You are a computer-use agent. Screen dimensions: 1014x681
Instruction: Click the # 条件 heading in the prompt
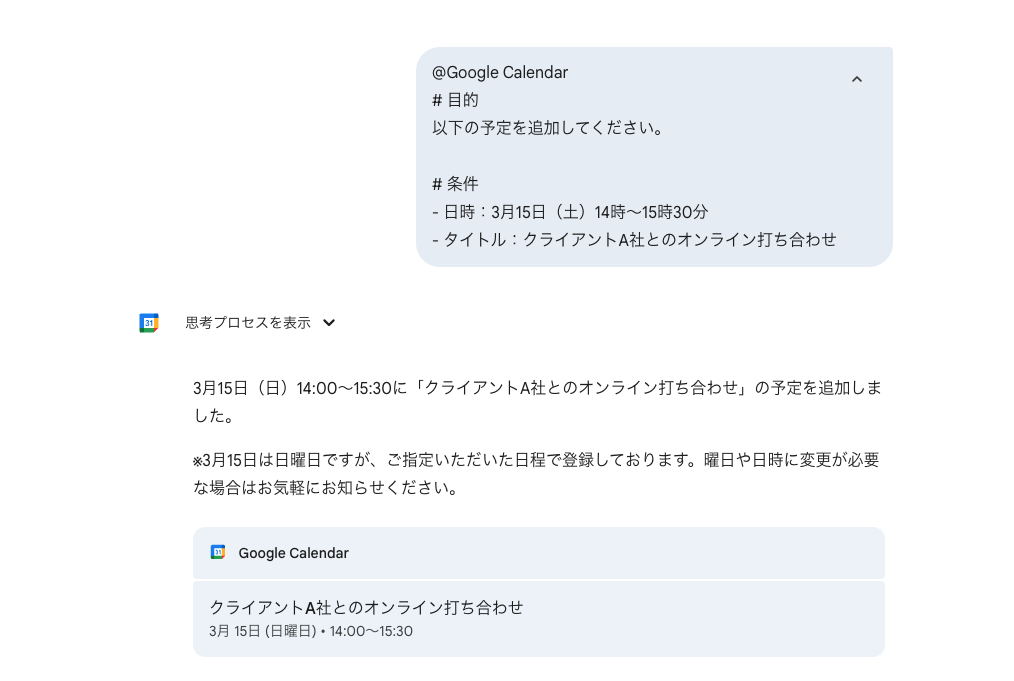455,184
